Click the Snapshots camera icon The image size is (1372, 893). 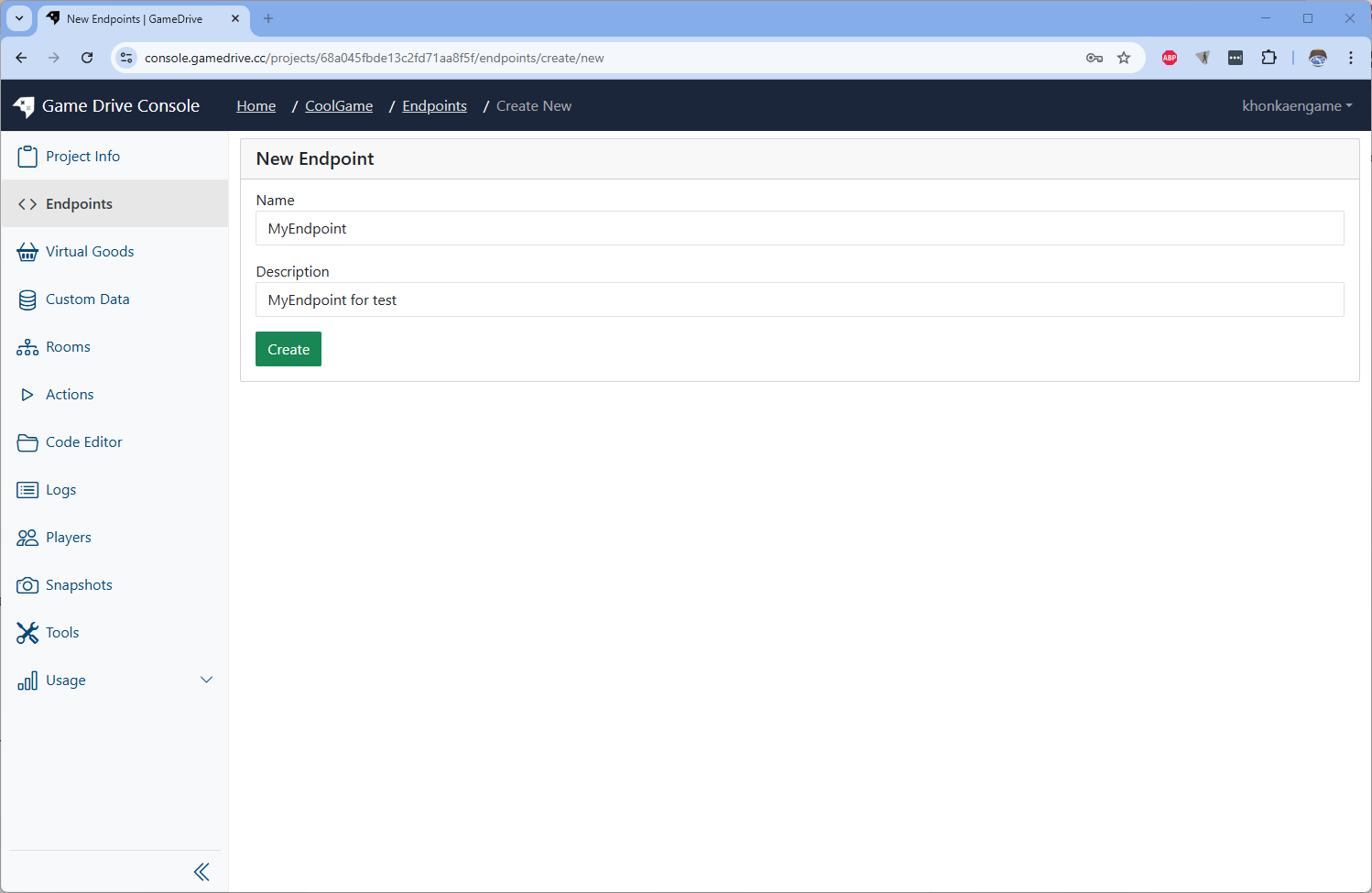click(x=27, y=584)
